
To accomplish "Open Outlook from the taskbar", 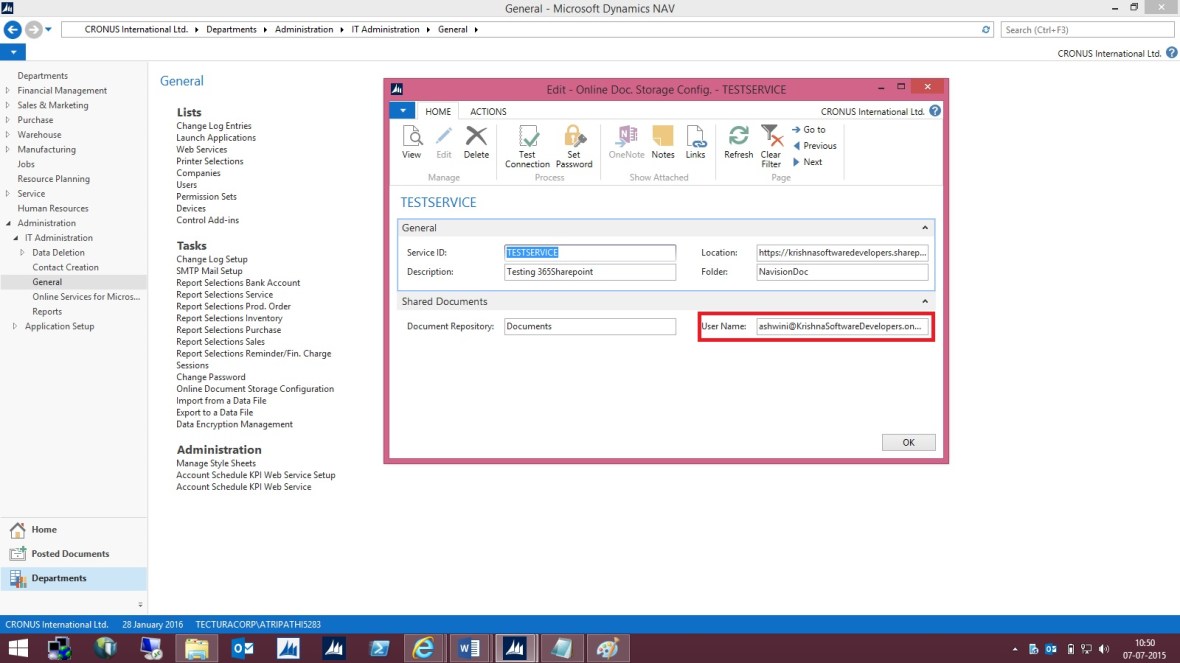I will point(242,647).
